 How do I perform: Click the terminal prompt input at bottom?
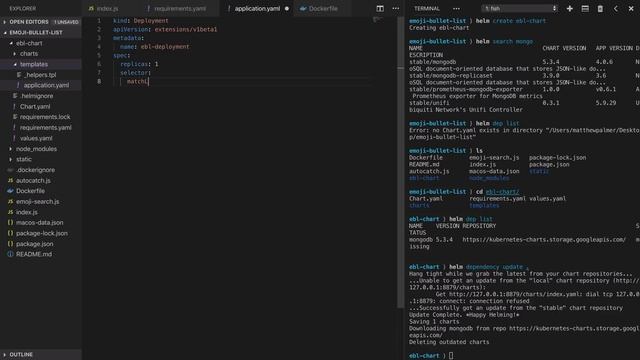pyautogui.click(x=451, y=356)
